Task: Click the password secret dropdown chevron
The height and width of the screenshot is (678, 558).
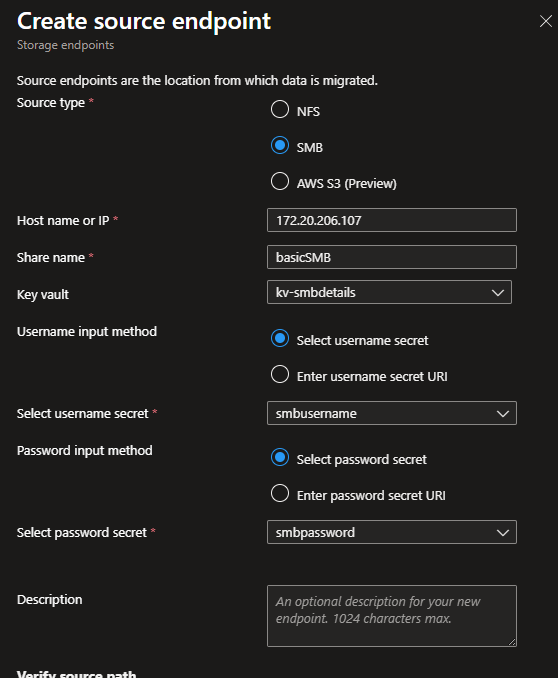Action: coord(503,533)
